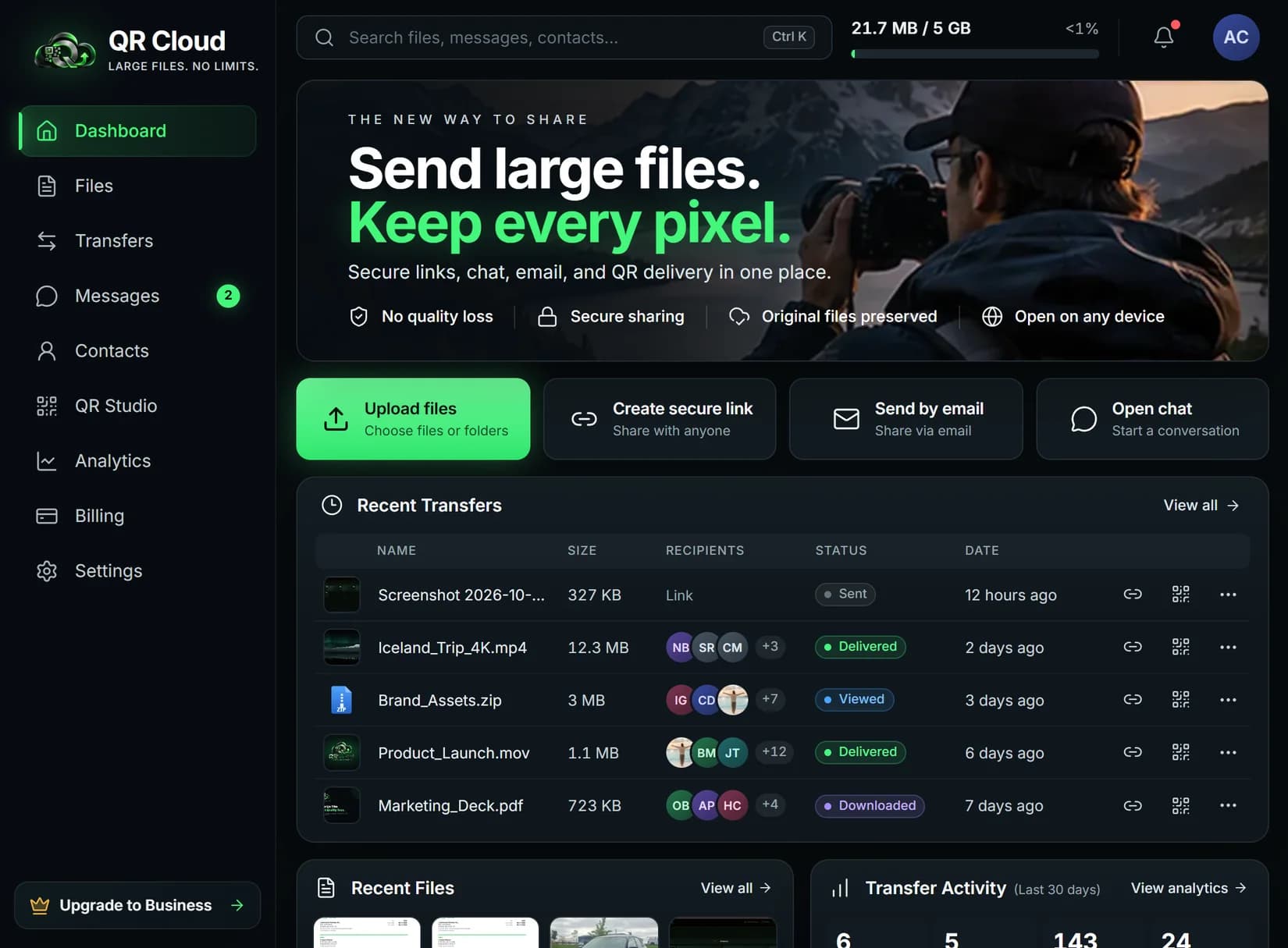Show QR code for Brand_Assets.zip
Viewport: 1288px width, 948px height.
click(1181, 700)
